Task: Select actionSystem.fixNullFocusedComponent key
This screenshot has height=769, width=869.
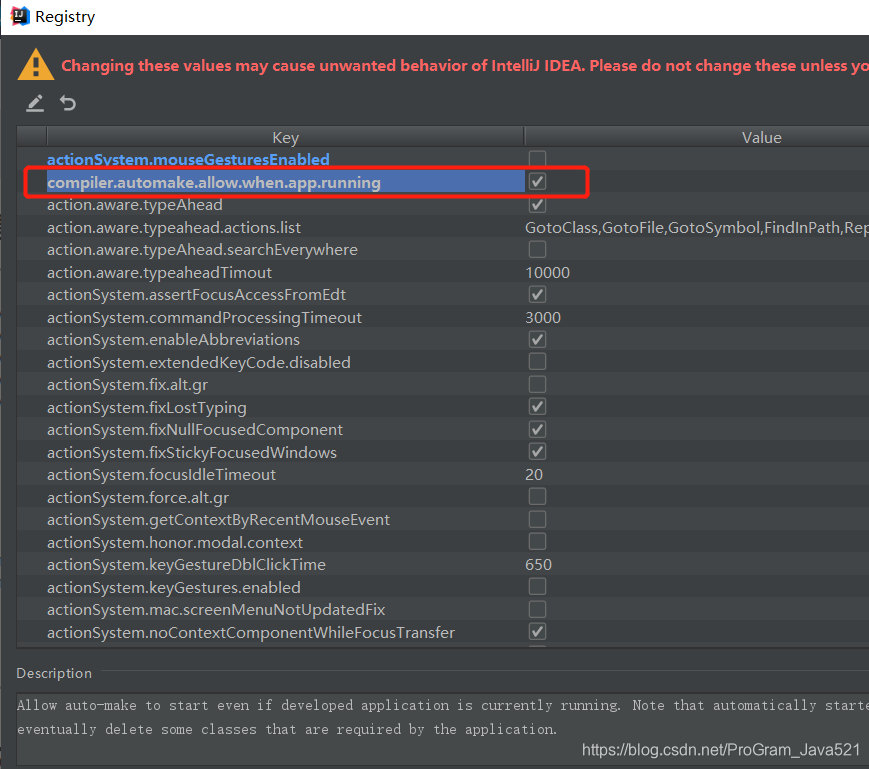Action: click(x=195, y=429)
